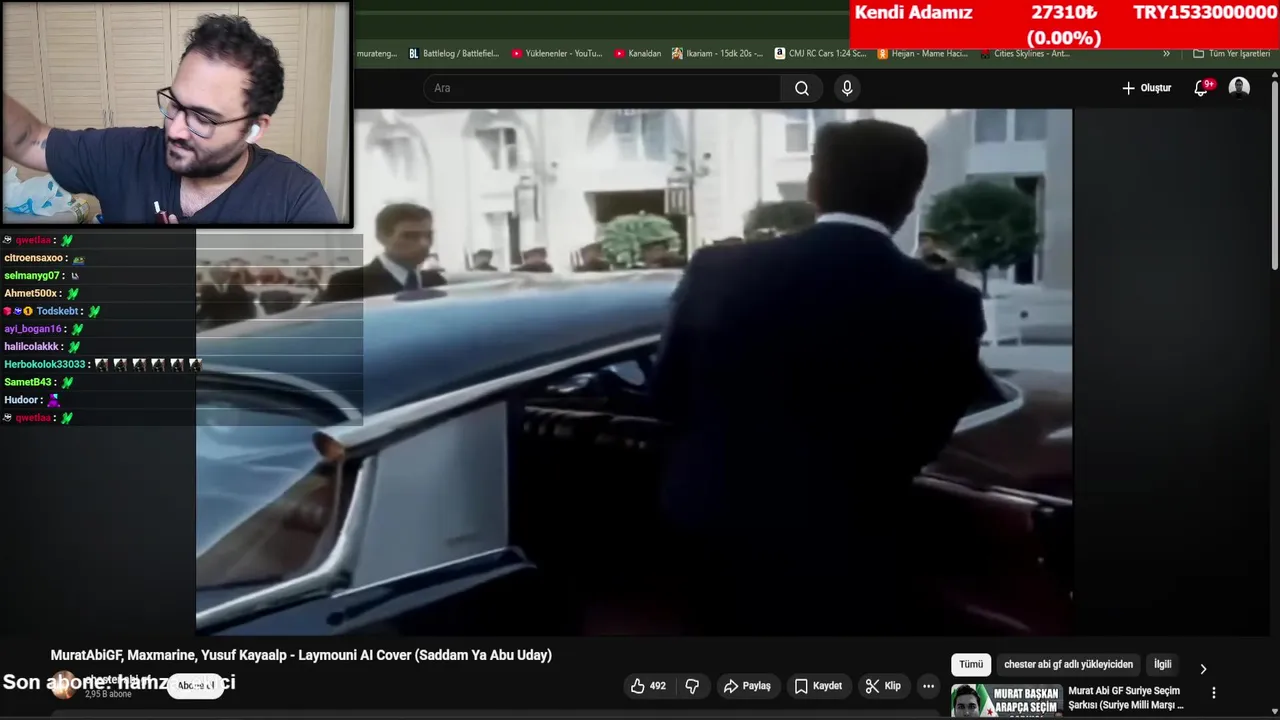Click chat username Todskebt
Image resolution: width=1280 pixels, height=720 pixels.
coord(57,311)
